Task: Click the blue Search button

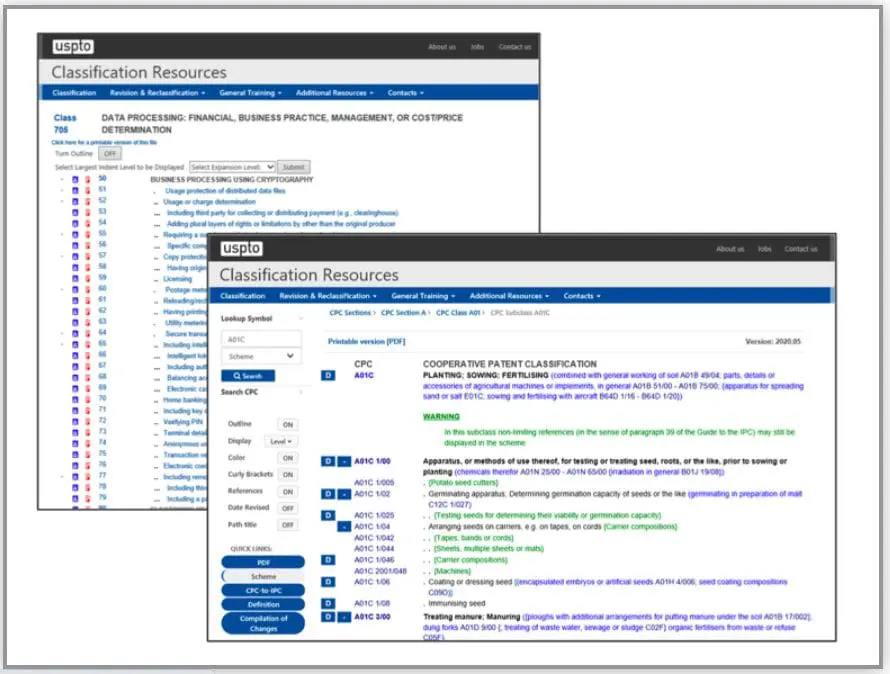Action: click(x=248, y=376)
